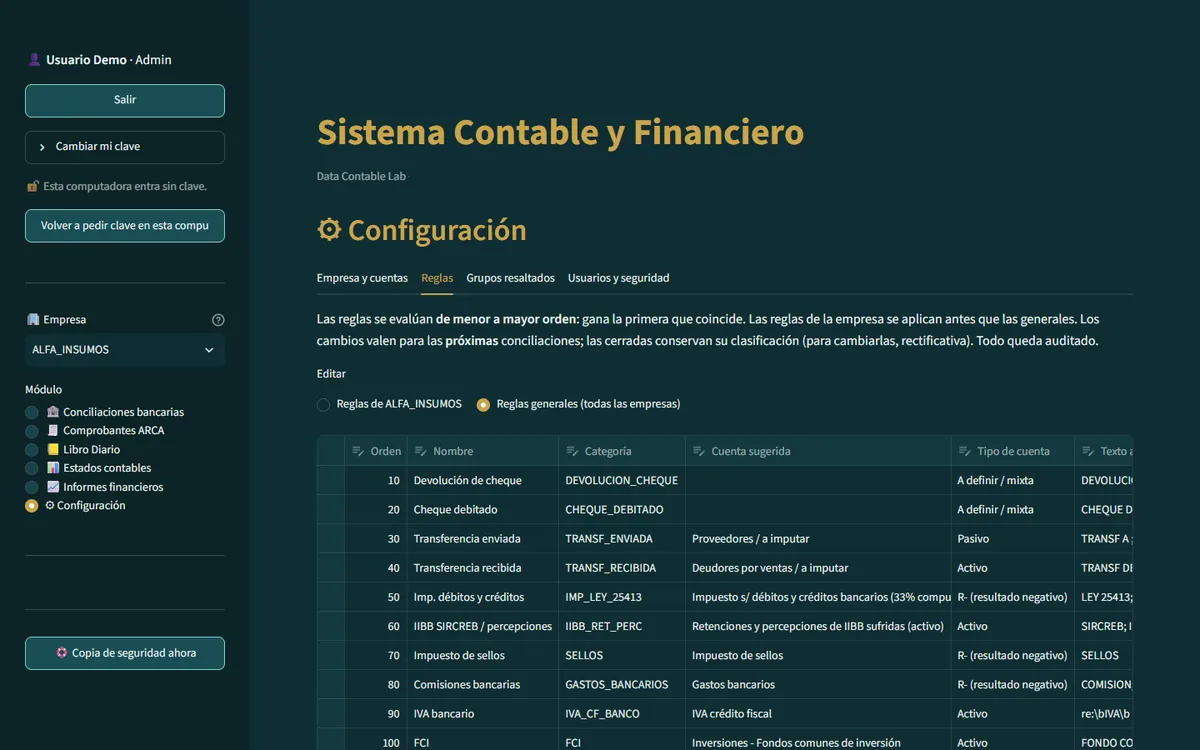The width and height of the screenshot is (1200, 750).
Task: Click the help icon next to Empresa
Action: pyautogui.click(x=218, y=320)
